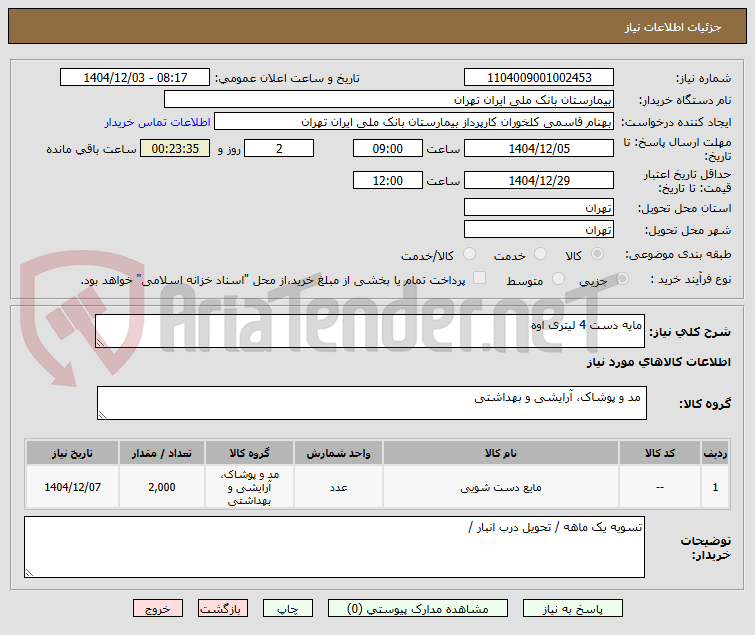Click the گروه کالا table column header

click(x=249, y=453)
